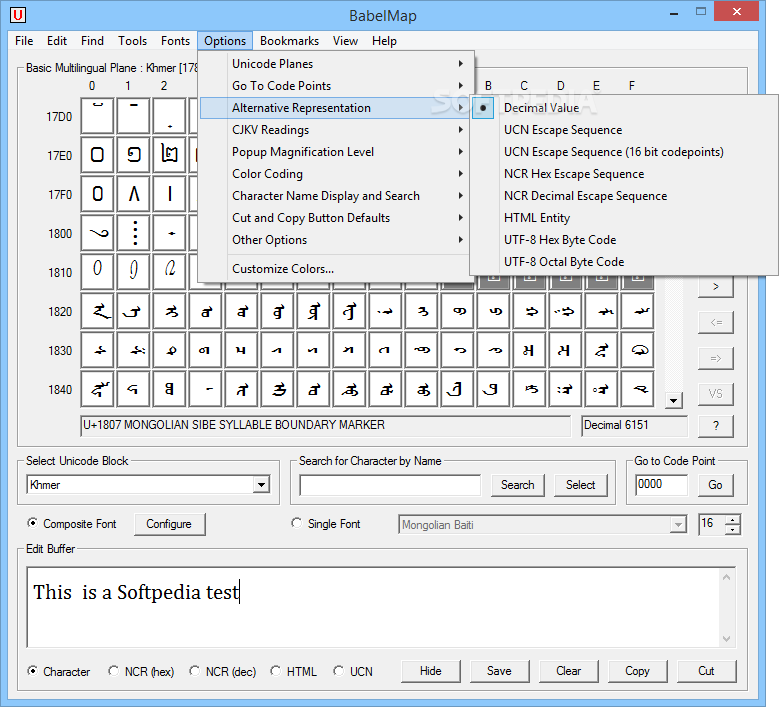The height and width of the screenshot is (707, 779).
Task: Expand the Popup Magnification Level submenu
Action: [x=336, y=152]
